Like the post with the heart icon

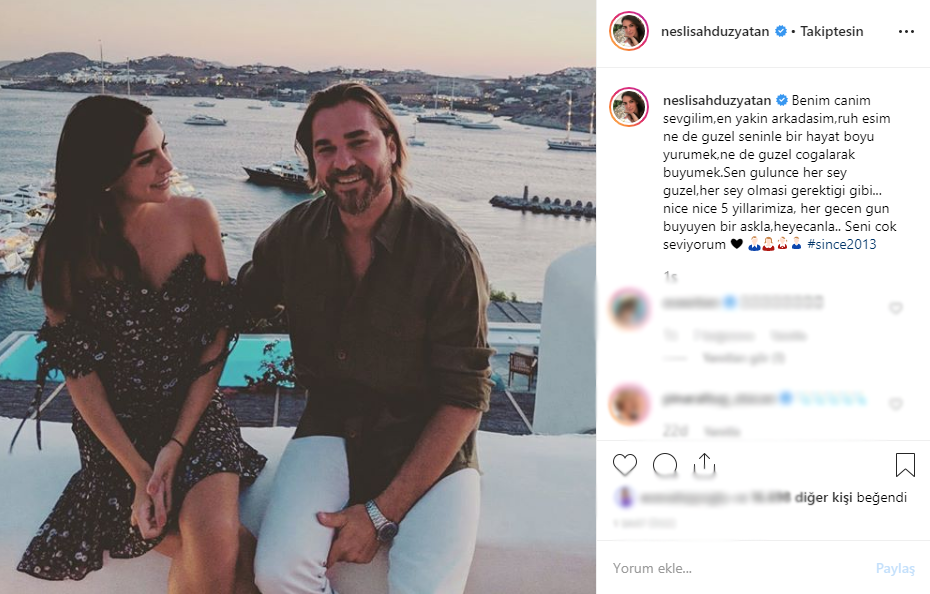625,465
